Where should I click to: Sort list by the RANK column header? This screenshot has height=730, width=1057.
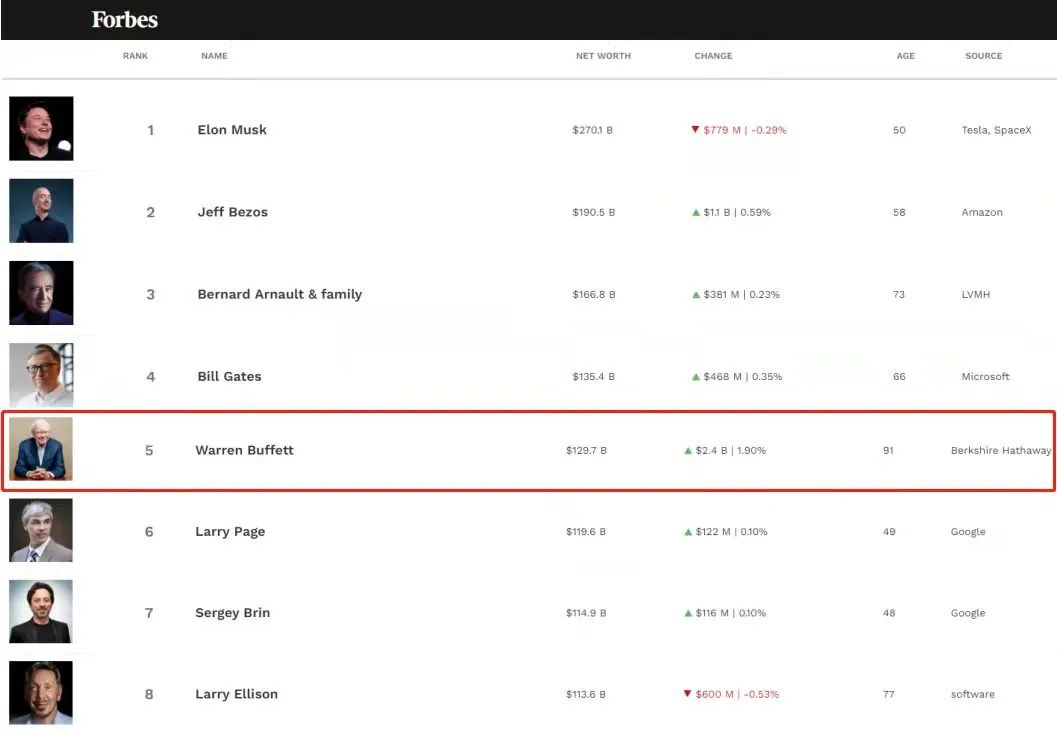tap(135, 56)
